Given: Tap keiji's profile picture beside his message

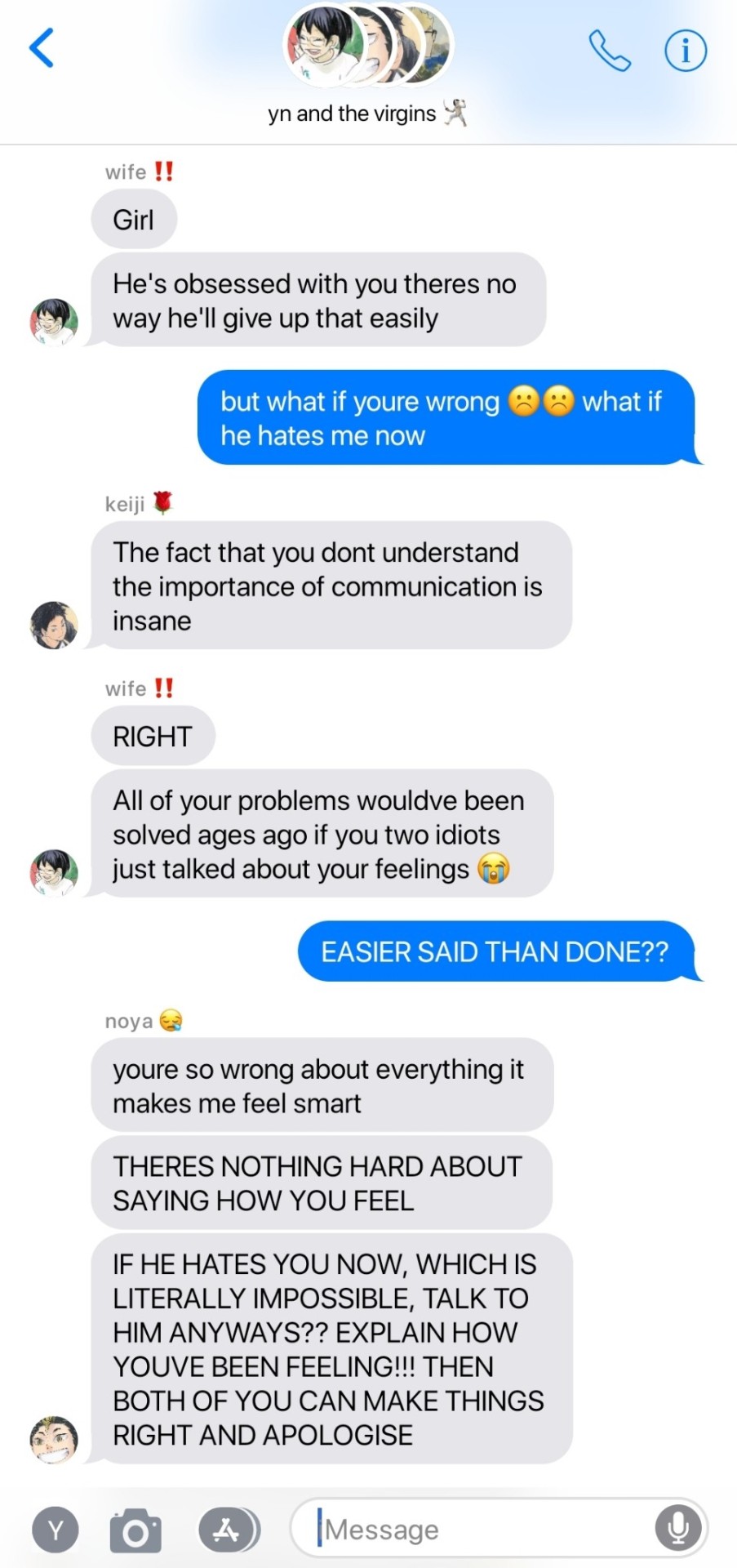Looking at the screenshot, I should pyautogui.click(x=54, y=626).
